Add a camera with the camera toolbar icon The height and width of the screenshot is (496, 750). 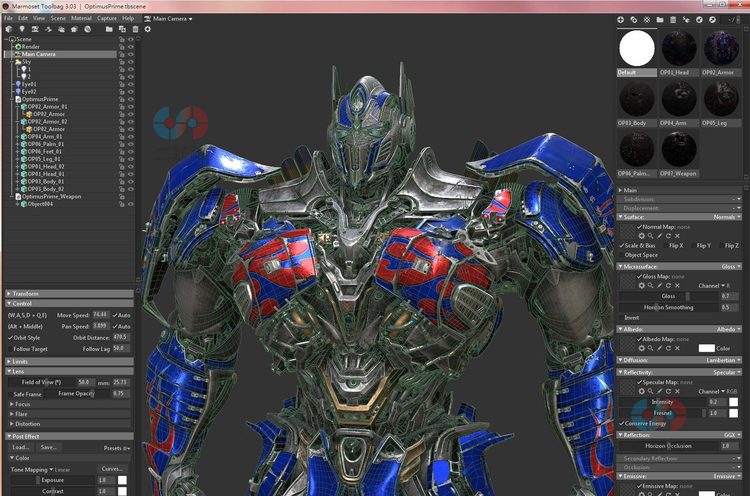[x=35, y=29]
